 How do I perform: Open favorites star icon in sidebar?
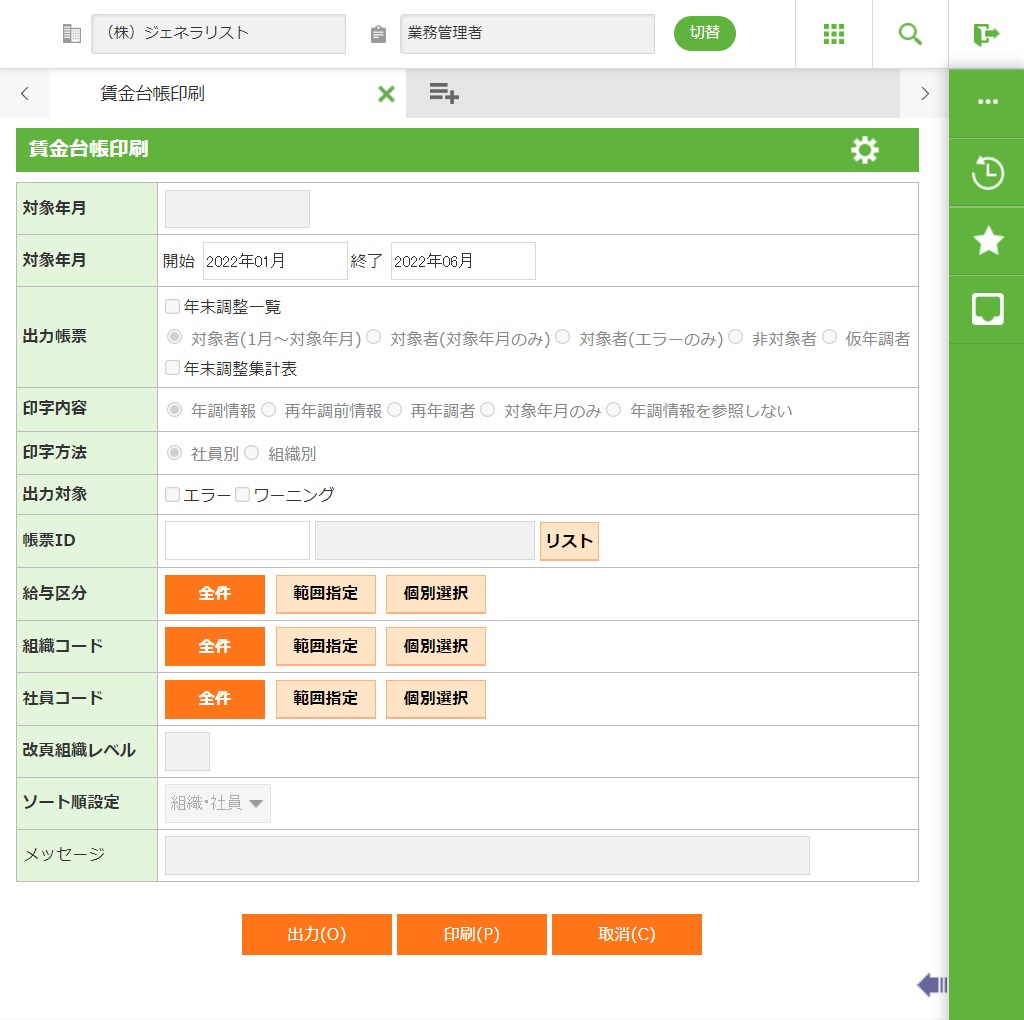pyautogui.click(x=987, y=241)
